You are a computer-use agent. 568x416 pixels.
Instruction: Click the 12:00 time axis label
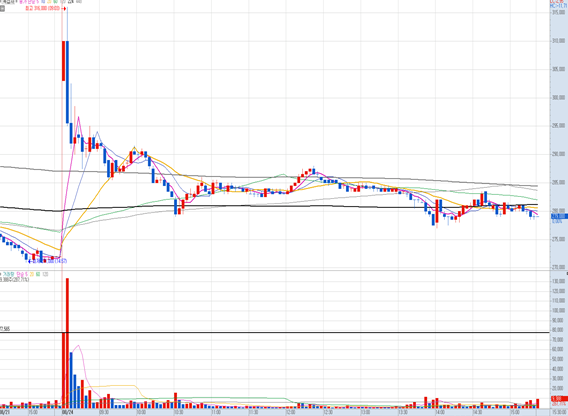point(290,412)
